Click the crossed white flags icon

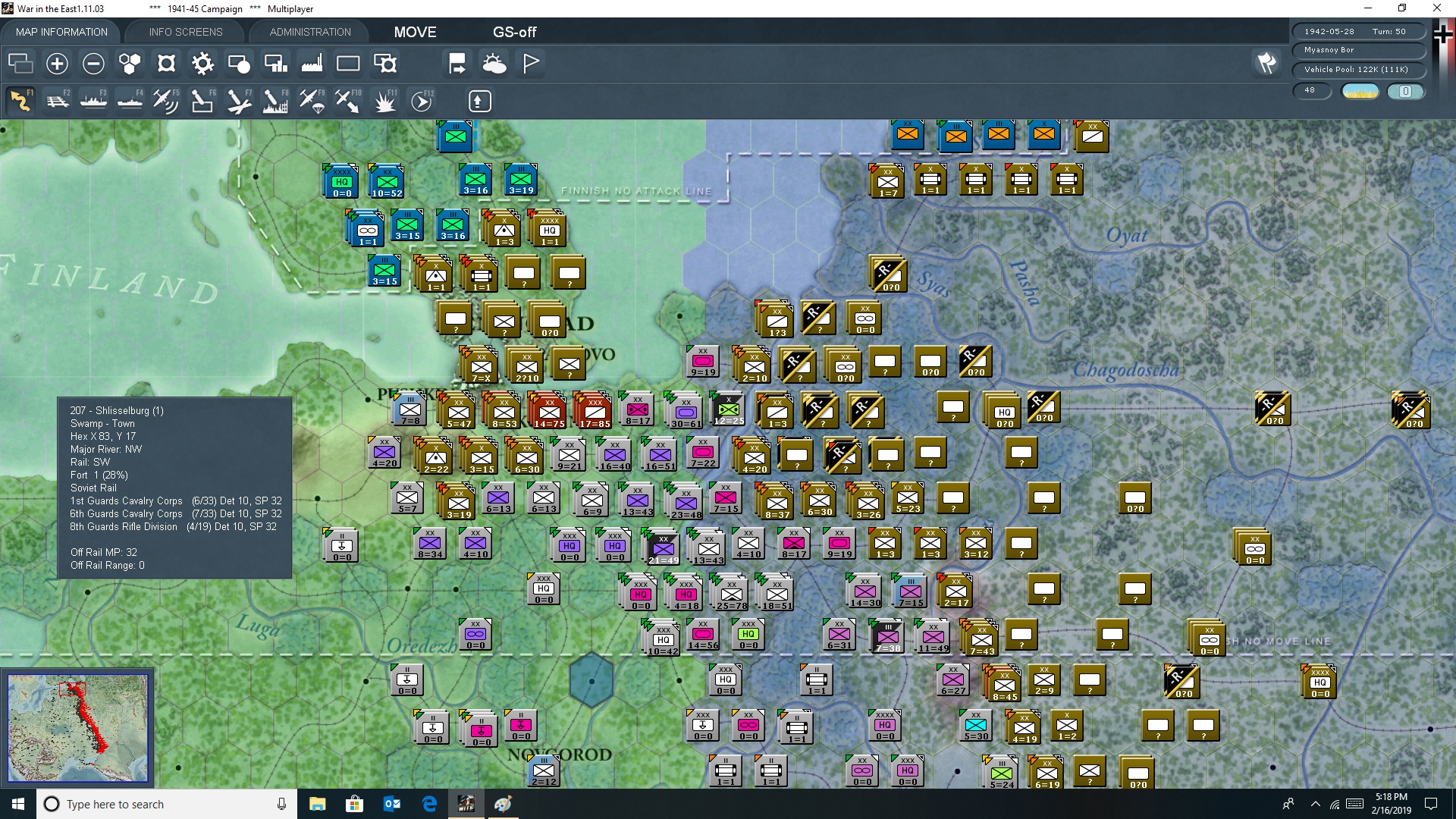pos(1266,63)
